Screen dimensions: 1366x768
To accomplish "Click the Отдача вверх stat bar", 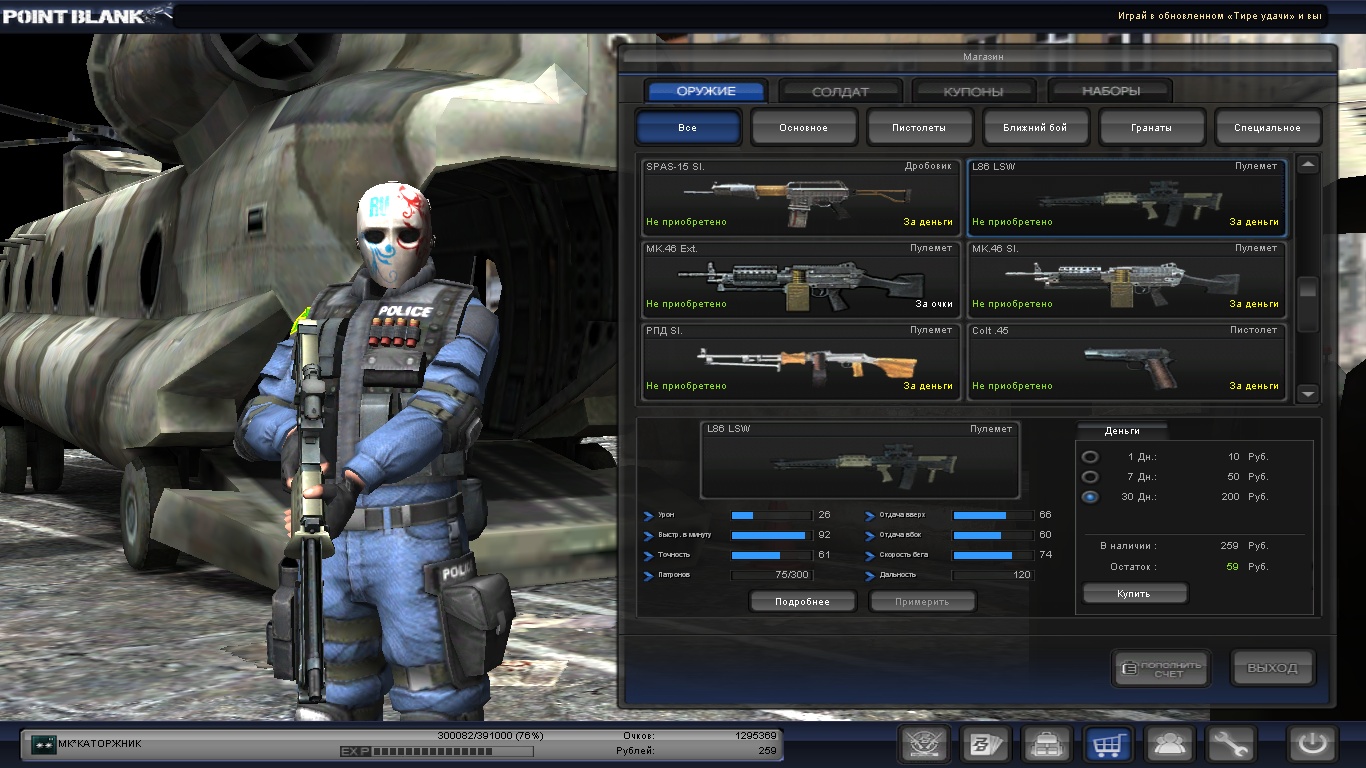I will point(992,515).
